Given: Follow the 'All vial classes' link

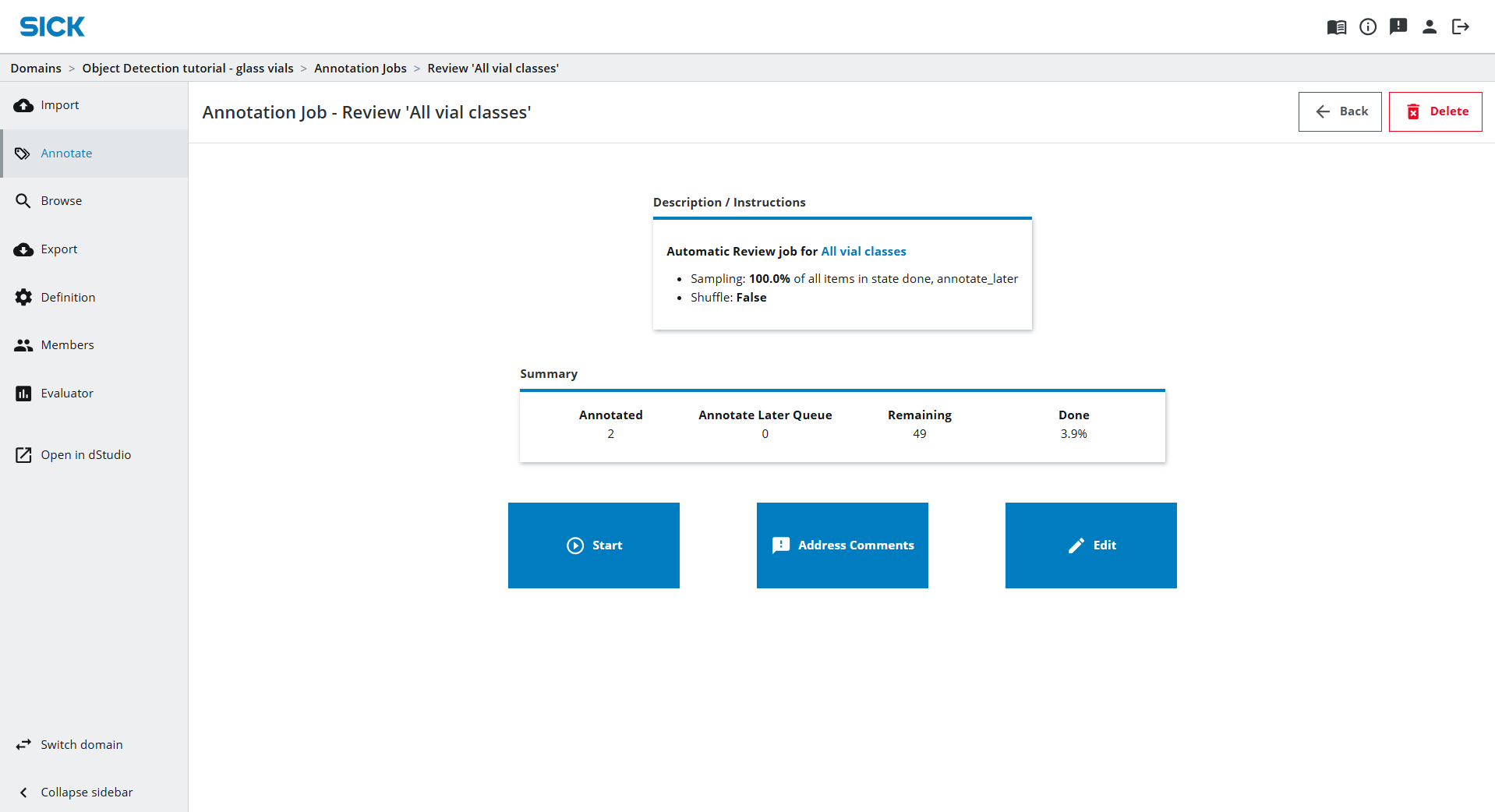Looking at the screenshot, I should coord(863,252).
